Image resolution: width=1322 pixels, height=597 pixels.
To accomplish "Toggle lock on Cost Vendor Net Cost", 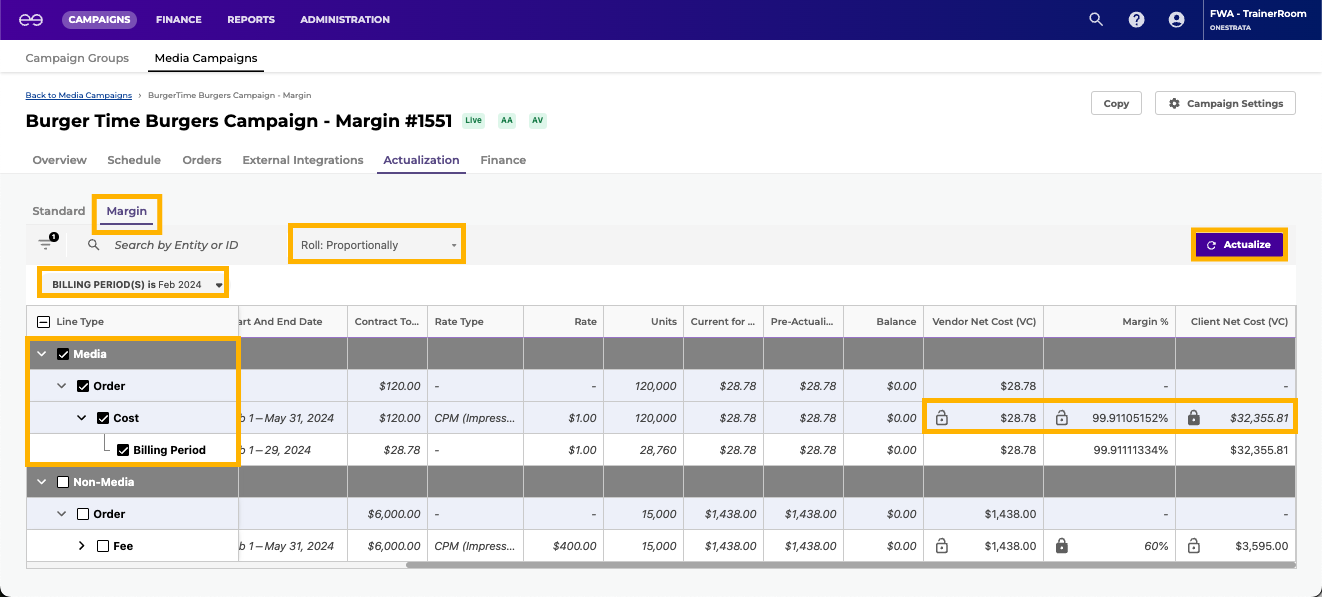I will [x=941, y=418].
